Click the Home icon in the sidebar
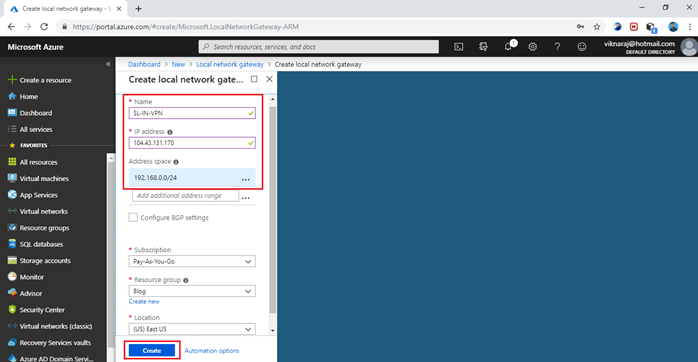The image size is (698, 362). [x=12, y=96]
